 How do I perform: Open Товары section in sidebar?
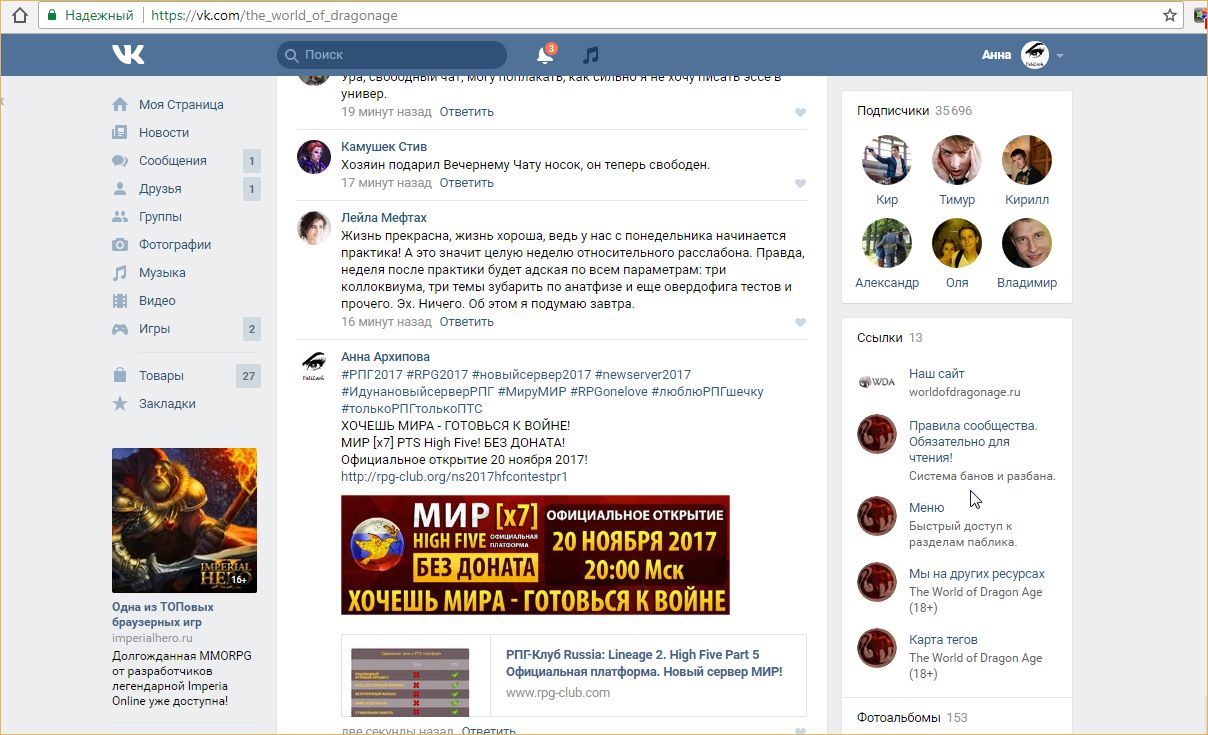click(161, 376)
